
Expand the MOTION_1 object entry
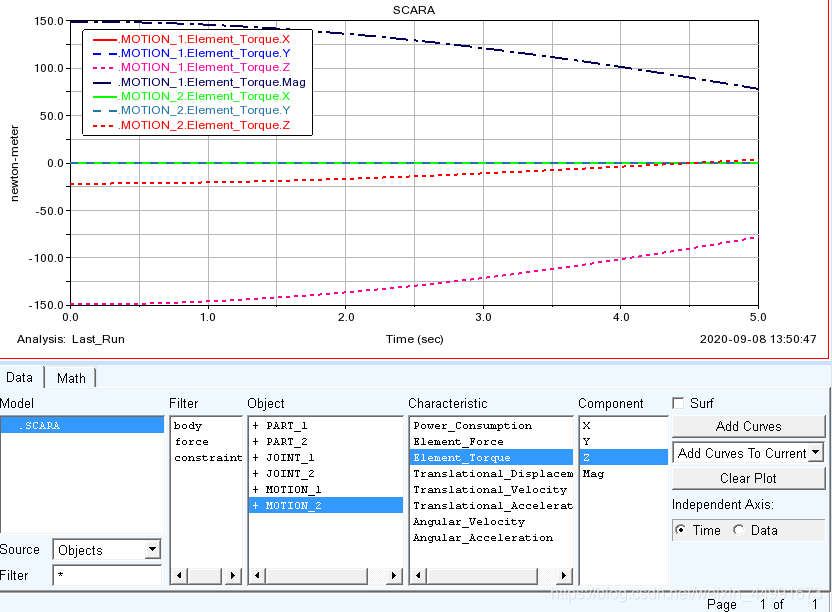(x=255, y=490)
